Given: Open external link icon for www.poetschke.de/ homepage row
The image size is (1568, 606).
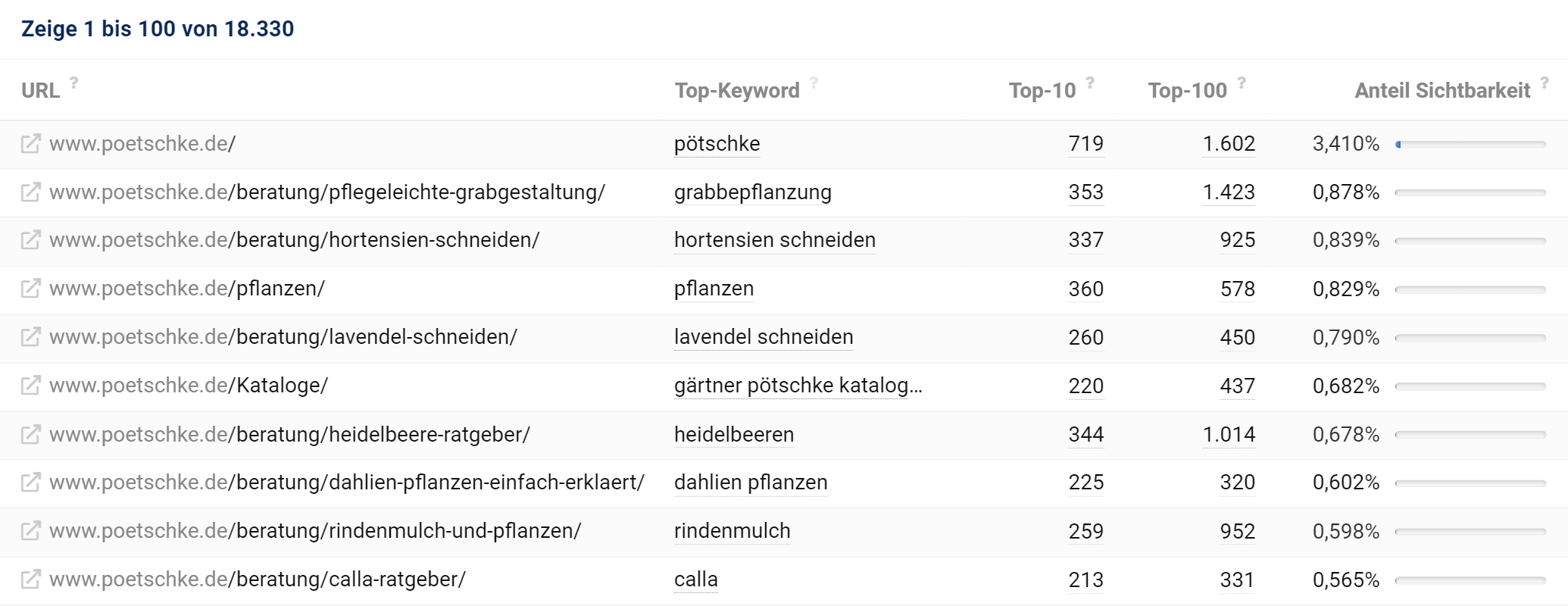Looking at the screenshot, I should [30, 144].
